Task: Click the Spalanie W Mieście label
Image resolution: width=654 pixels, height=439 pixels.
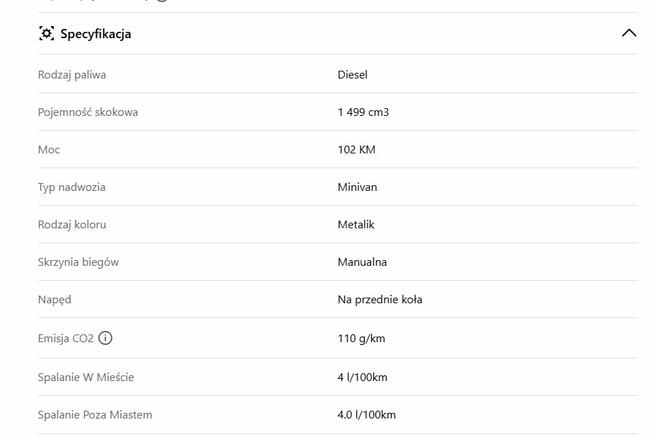Action: pyautogui.click(x=86, y=377)
